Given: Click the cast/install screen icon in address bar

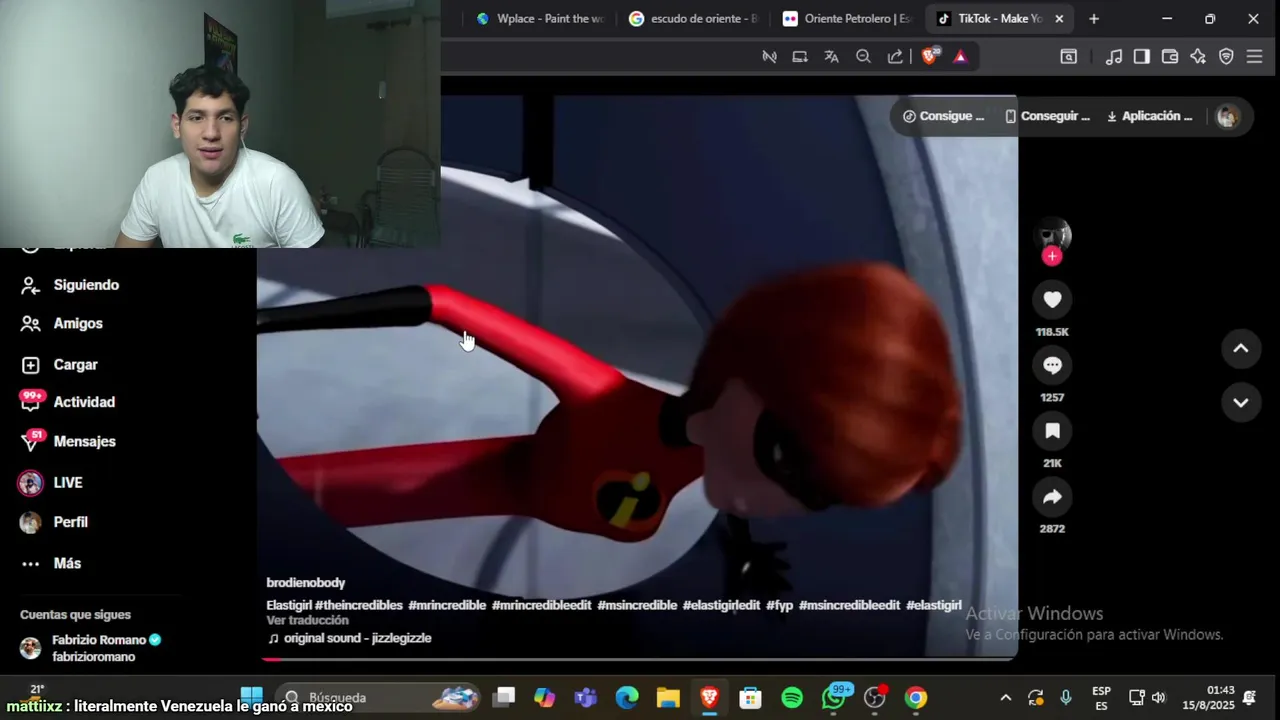Looking at the screenshot, I should [800, 57].
